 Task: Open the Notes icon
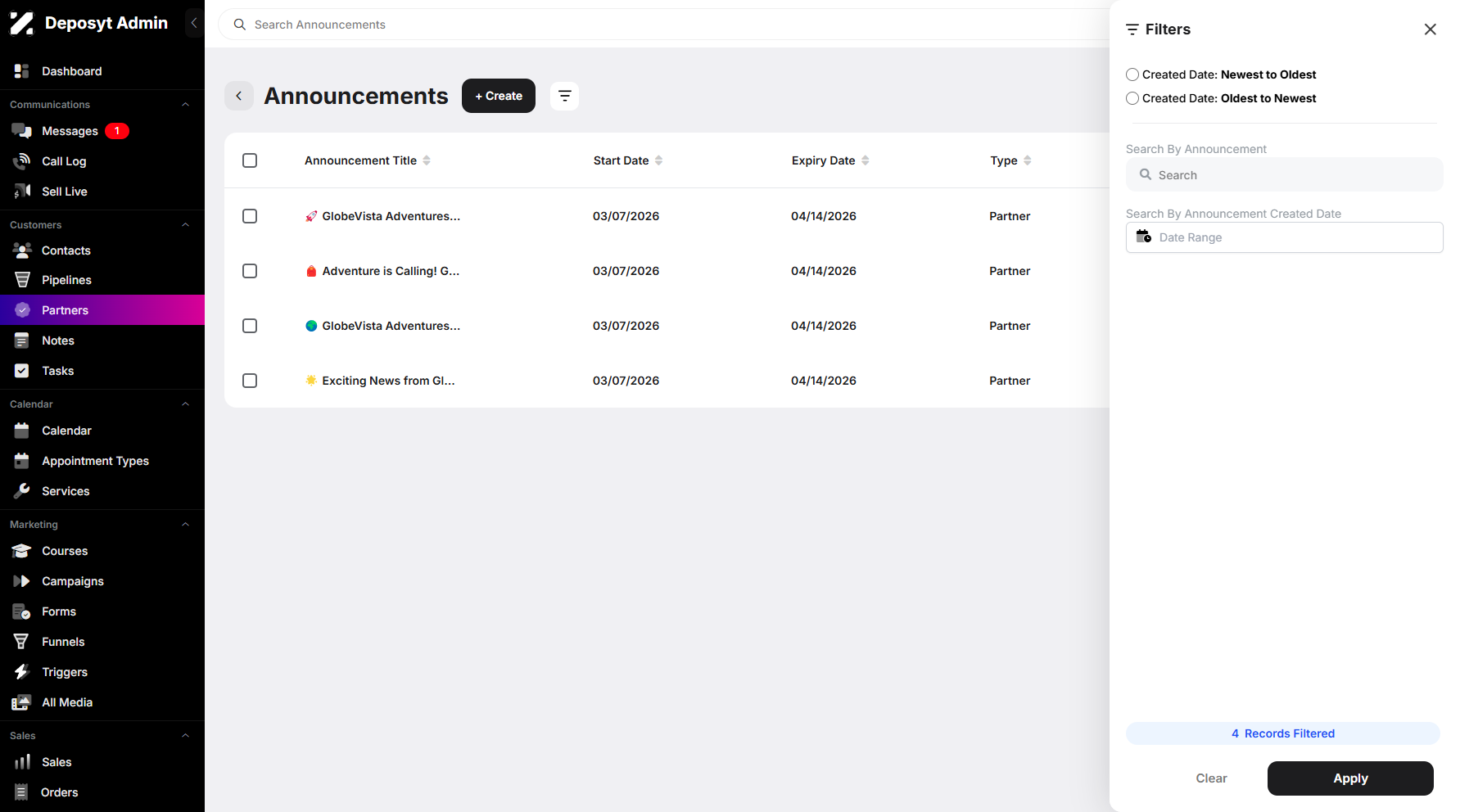pyautogui.click(x=22, y=341)
